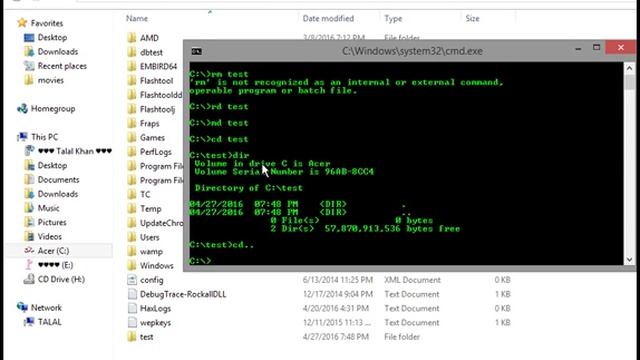Screen dimensions: 640x360
Task: Click the Videos library icon
Action: pyautogui.click(x=29, y=237)
